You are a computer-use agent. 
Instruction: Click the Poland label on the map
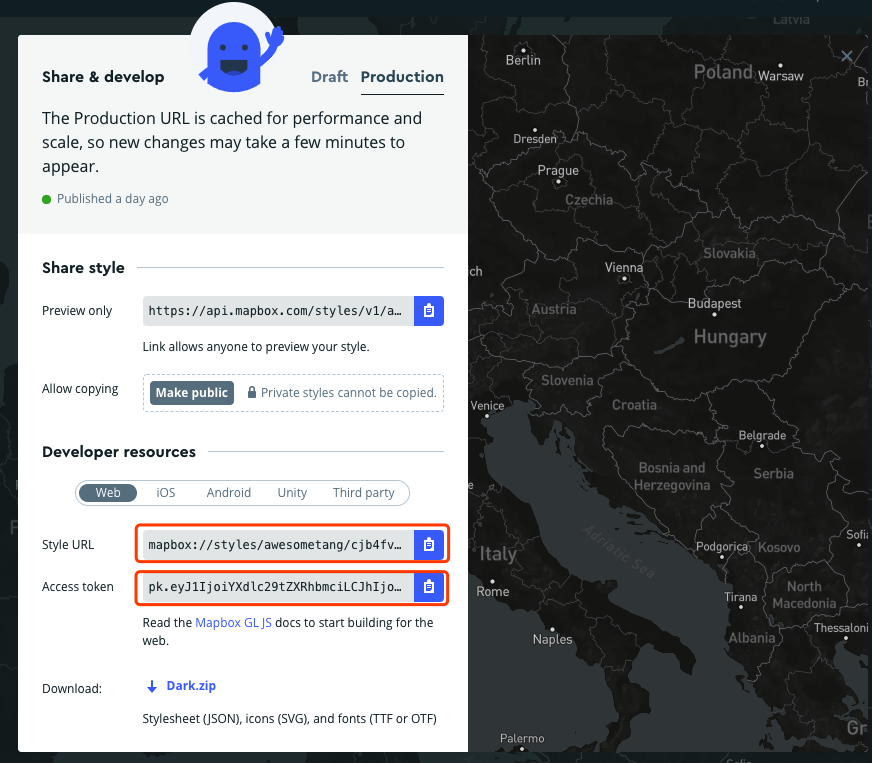tap(723, 72)
